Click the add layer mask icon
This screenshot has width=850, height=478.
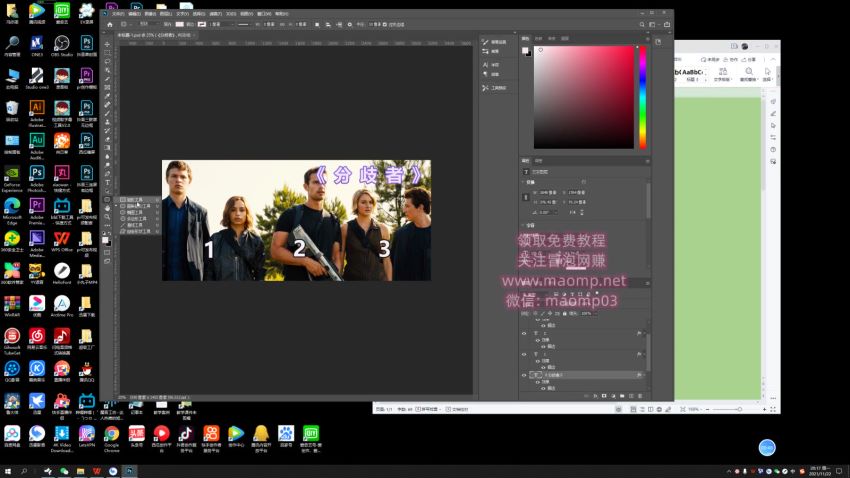click(604, 396)
